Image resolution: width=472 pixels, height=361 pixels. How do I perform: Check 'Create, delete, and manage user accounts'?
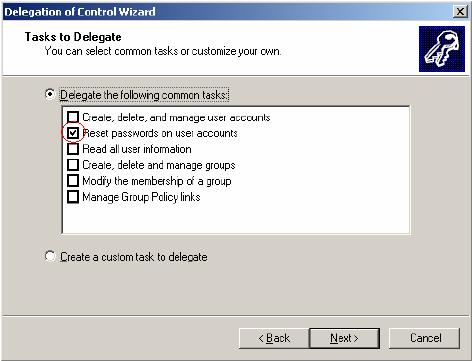[x=73, y=117]
